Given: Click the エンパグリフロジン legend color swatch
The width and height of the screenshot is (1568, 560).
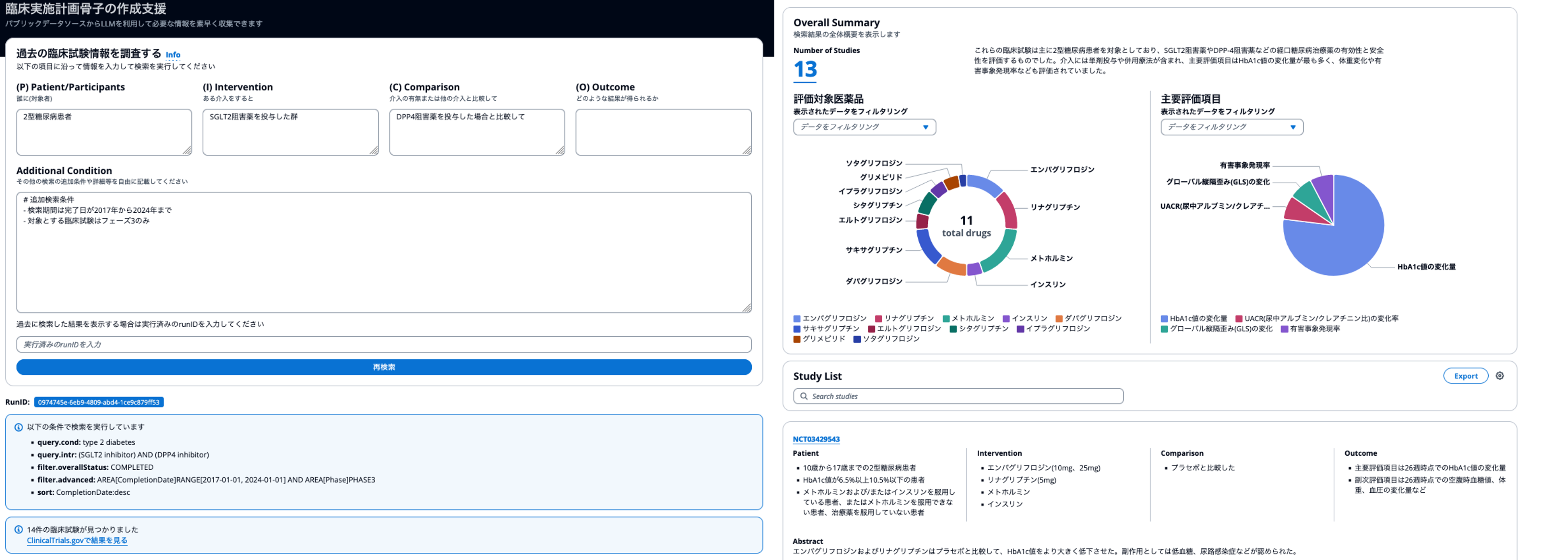Looking at the screenshot, I should coord(797,319).
